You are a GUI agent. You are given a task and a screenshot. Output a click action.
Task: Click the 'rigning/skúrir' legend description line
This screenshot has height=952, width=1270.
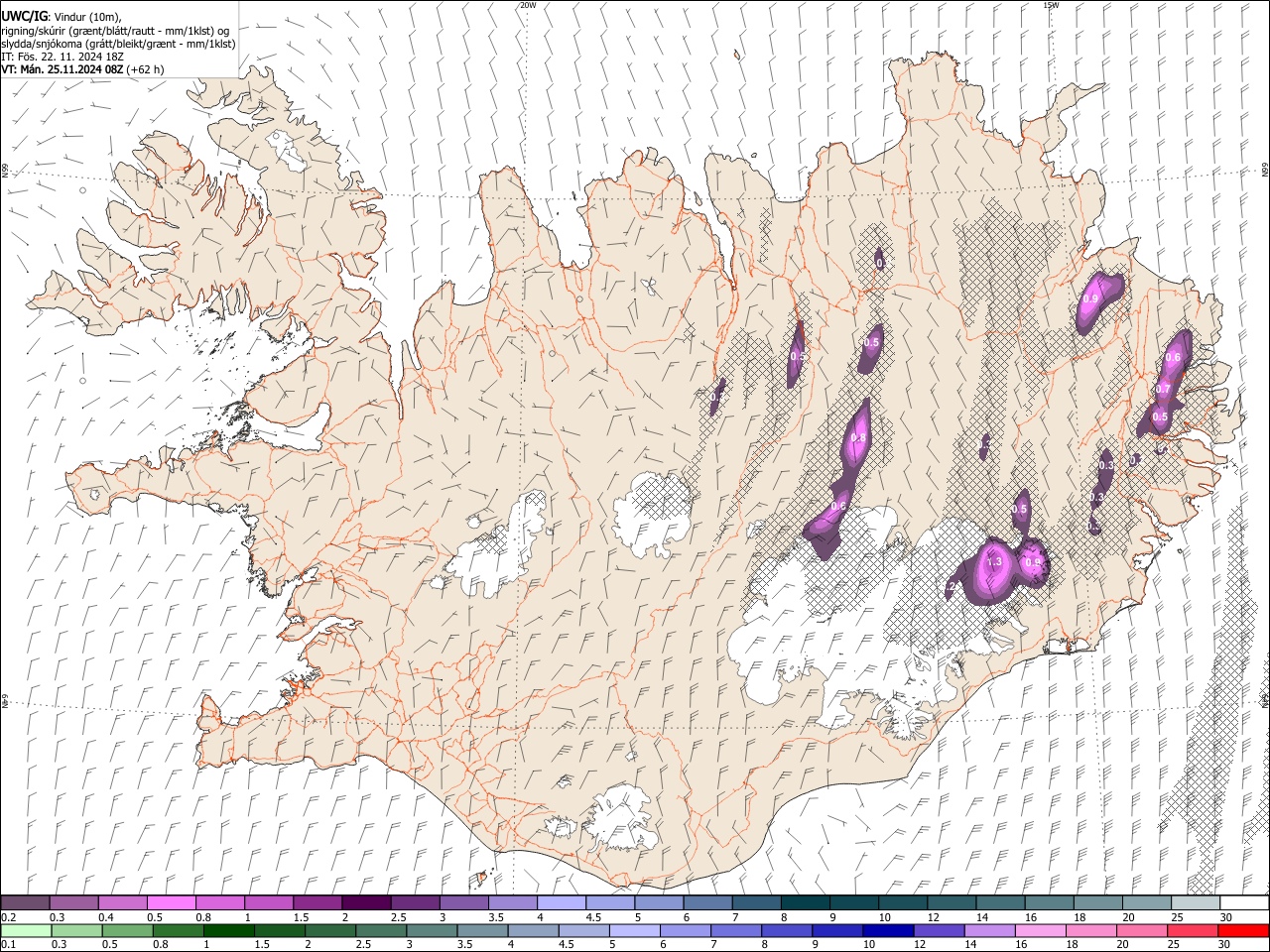115,31
